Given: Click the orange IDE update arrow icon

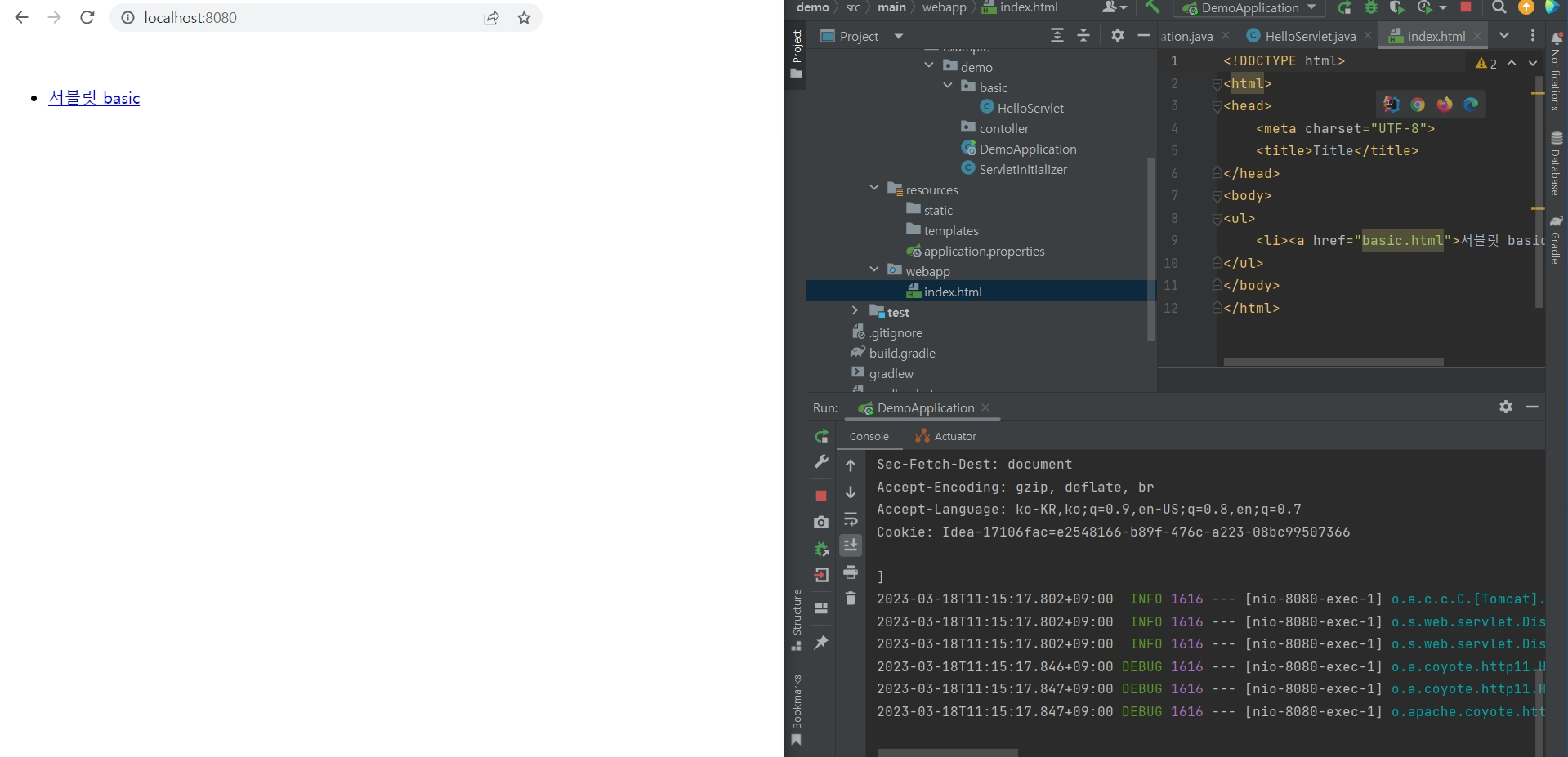Looking at the screenshot, I should click(x=1526, y=7).
